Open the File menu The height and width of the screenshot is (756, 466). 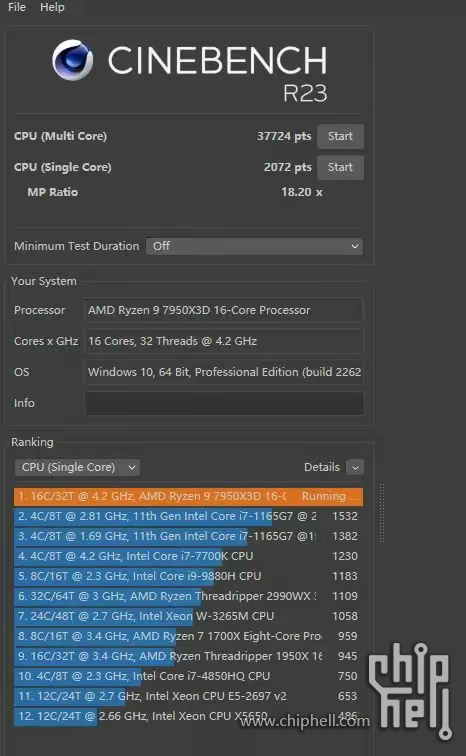click(17, 7)
